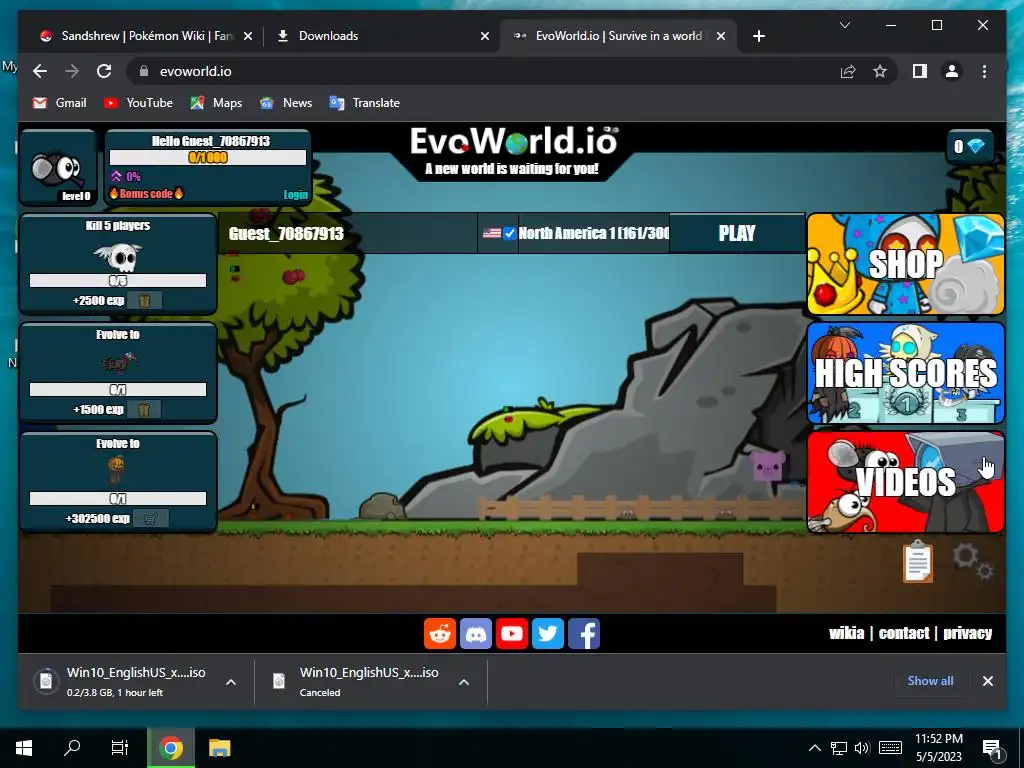Open Gmail bookmark
This screenshot has height=768, width=1024.
pyautogui.click(x=59, y=103)
